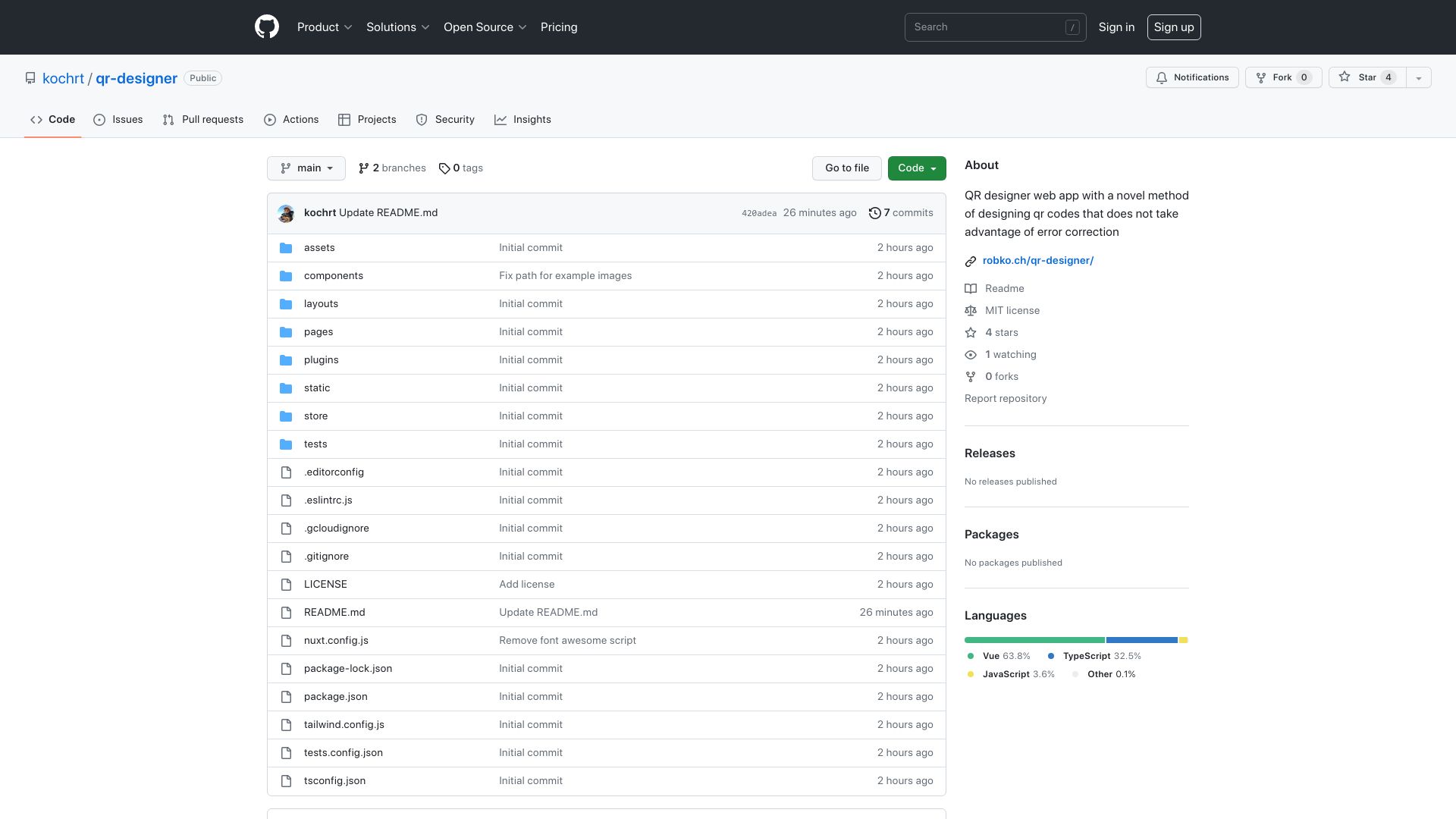
Task: Expand the Product menu
Action: point(325,27)
